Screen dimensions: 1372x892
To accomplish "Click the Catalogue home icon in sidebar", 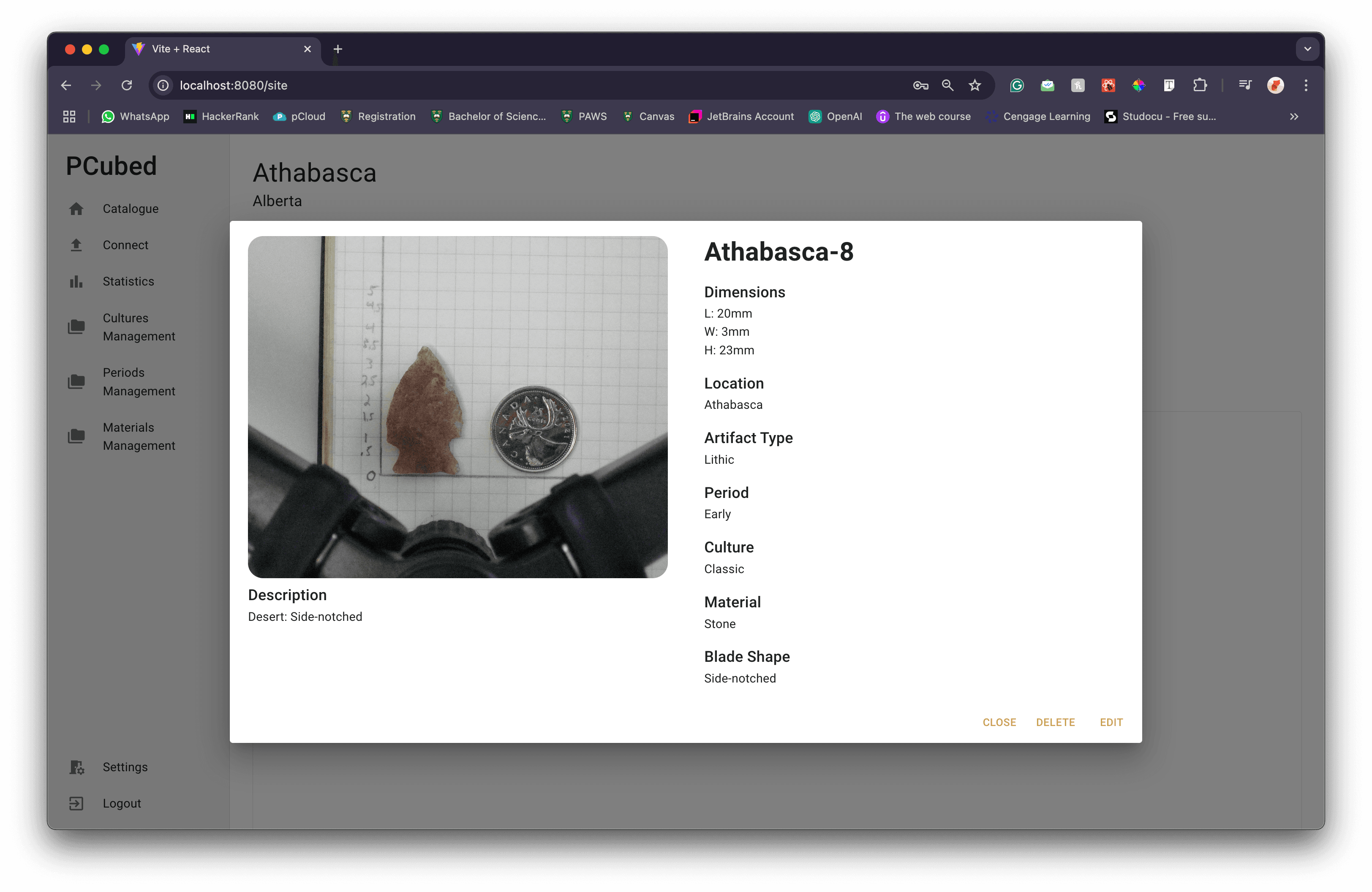I will click(x=76, y=209).
